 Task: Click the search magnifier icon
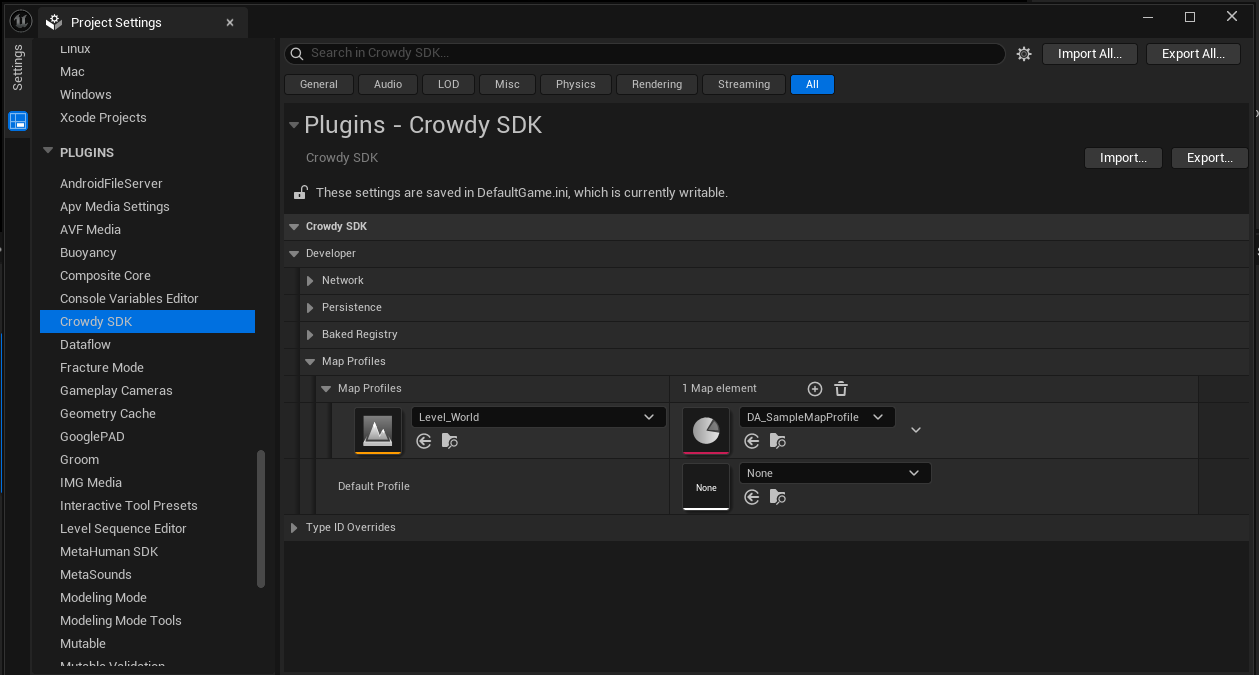(x=297, y=54)
